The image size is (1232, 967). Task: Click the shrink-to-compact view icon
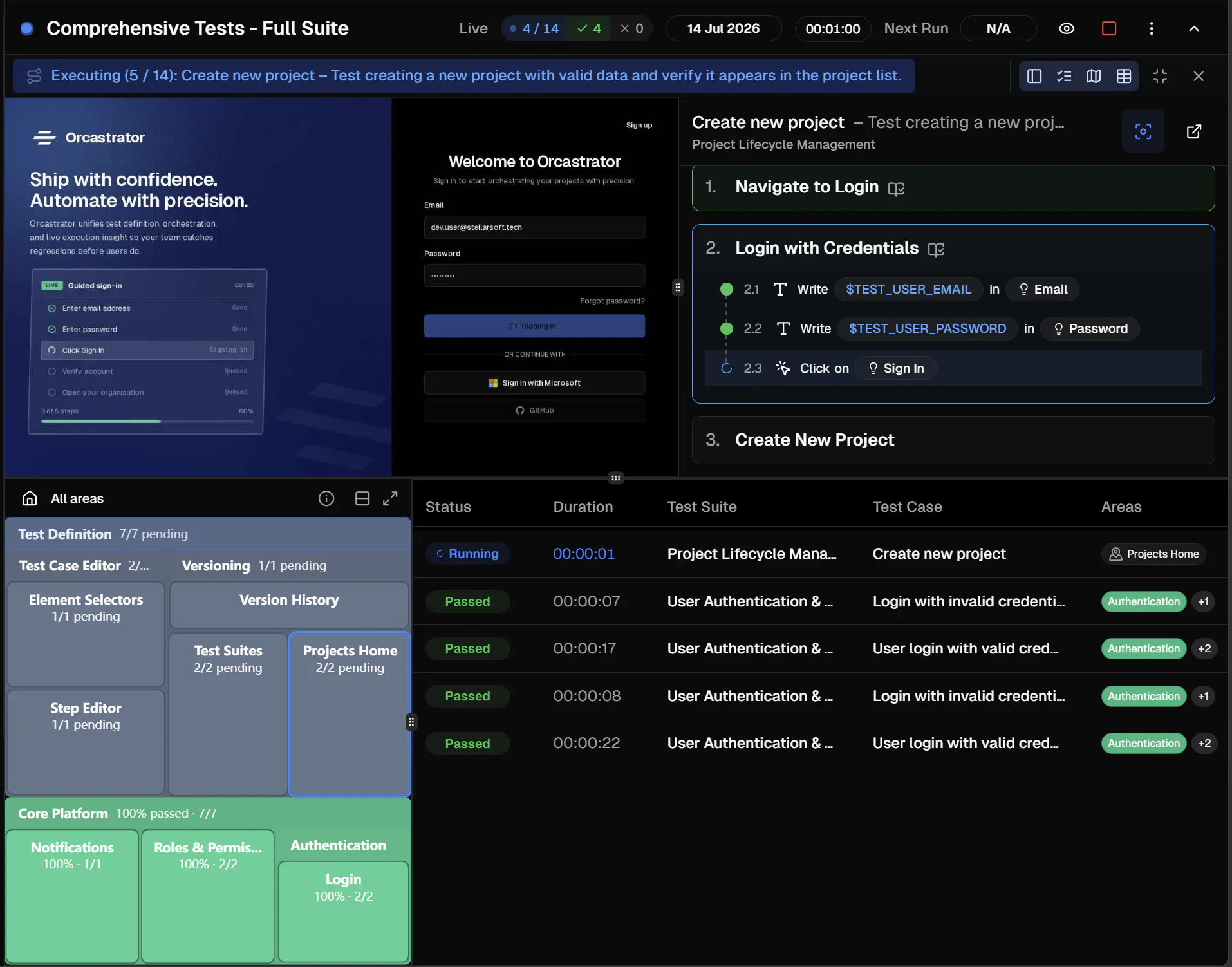(x=1160, y=76)
